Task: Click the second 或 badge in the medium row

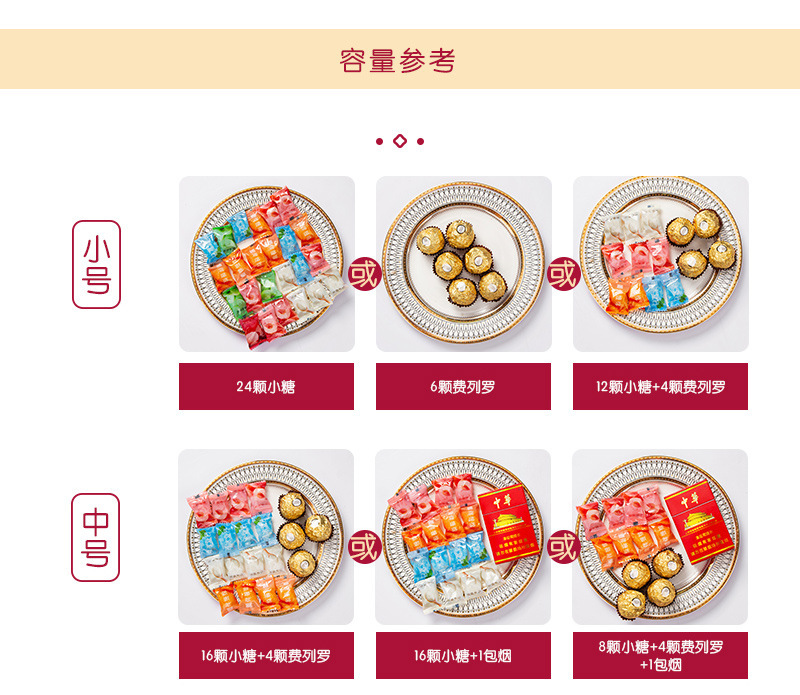Action: point(563,547)
